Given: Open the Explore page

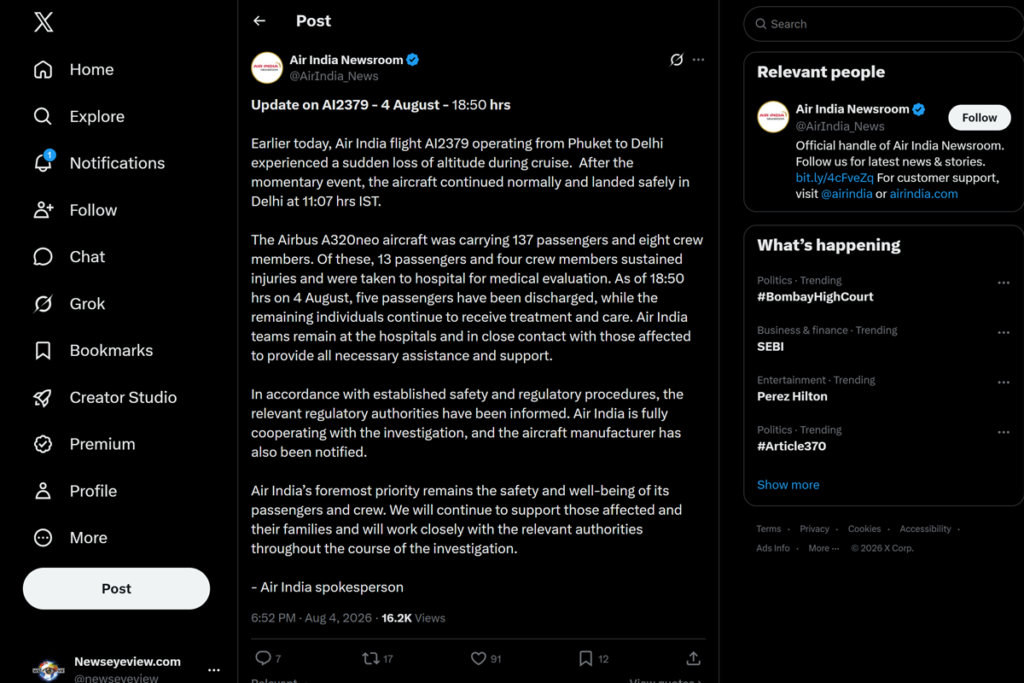Looking at the screenshot, I should (x=79, y=116).
